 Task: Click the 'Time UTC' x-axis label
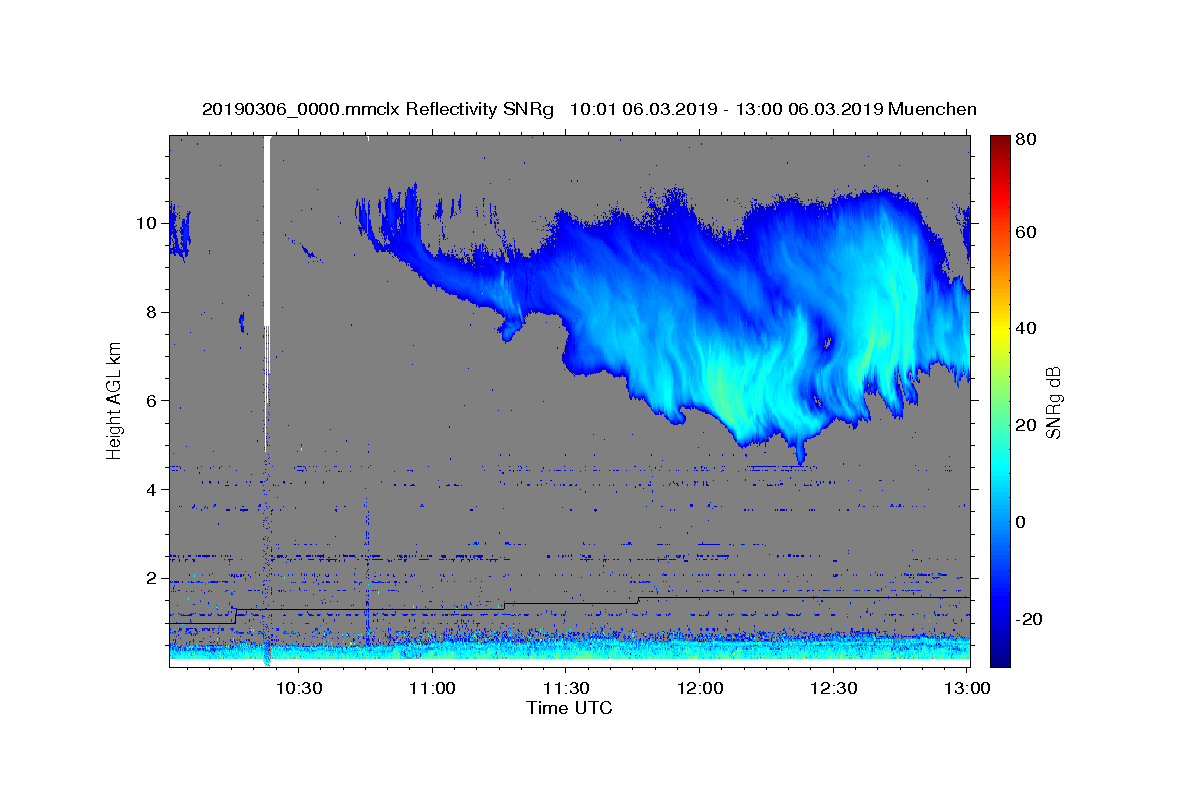(569, 708)
